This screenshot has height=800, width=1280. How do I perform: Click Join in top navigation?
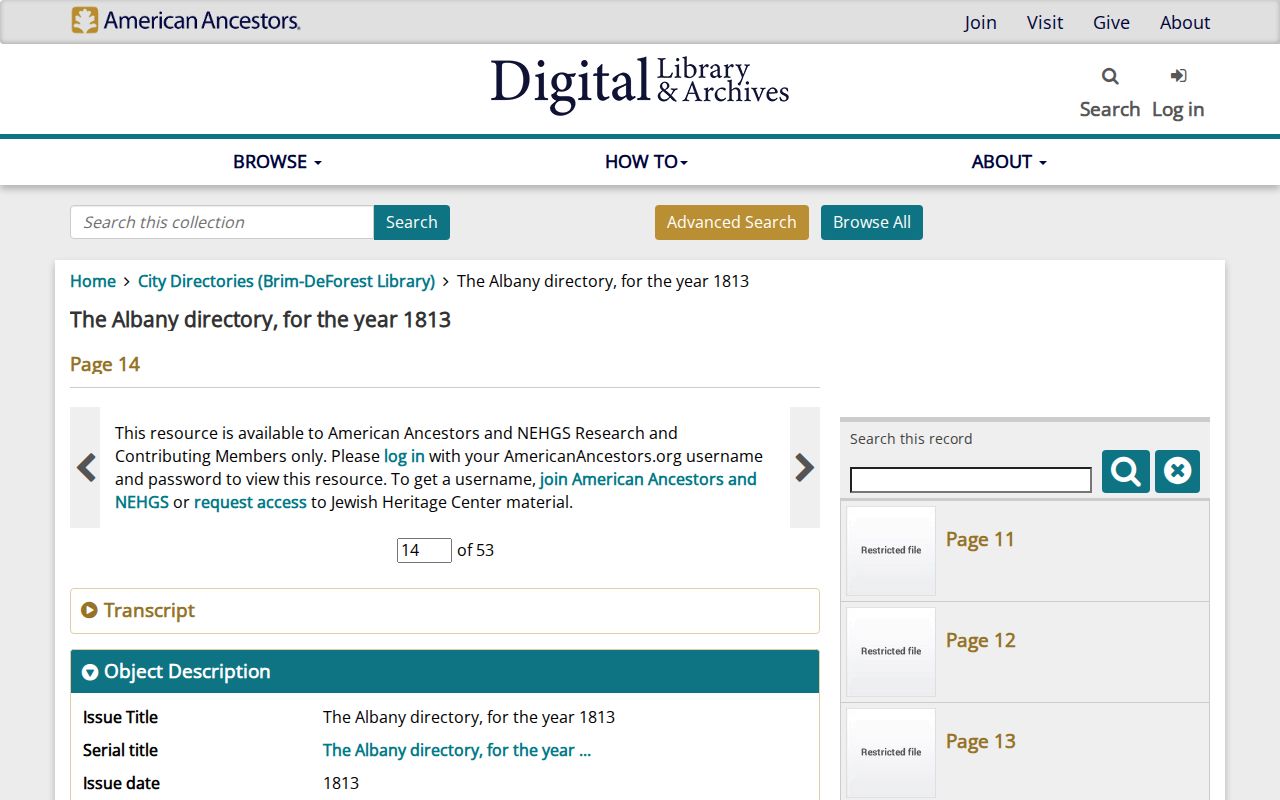point(980,22)
